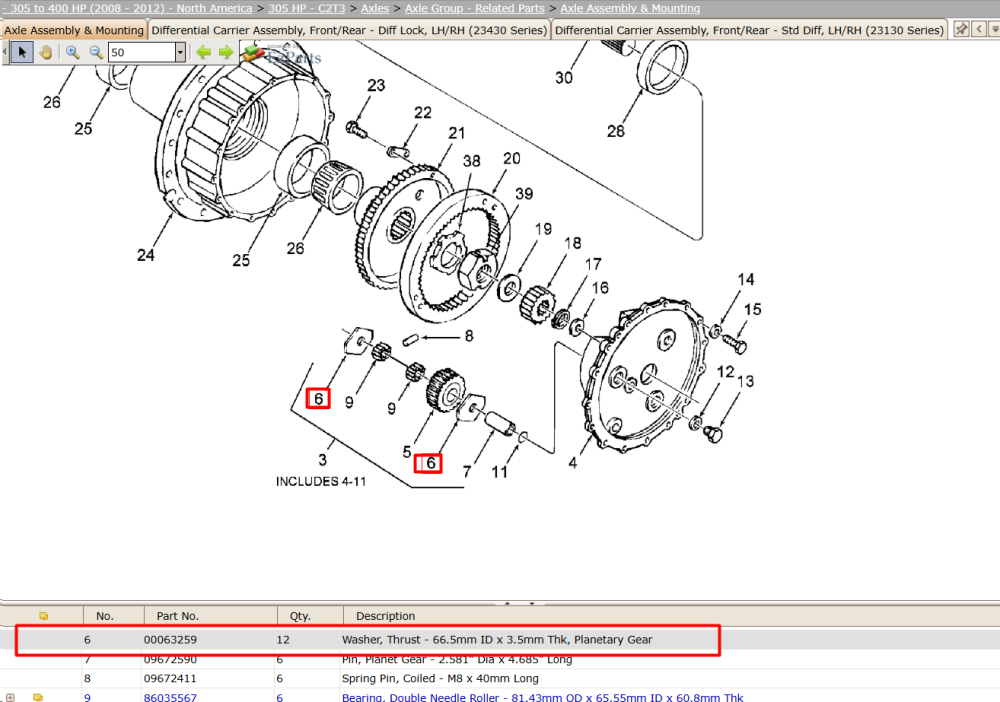Activate the hand pan tool
Screen dimensions: 1000x702
[x=45, y=52]
